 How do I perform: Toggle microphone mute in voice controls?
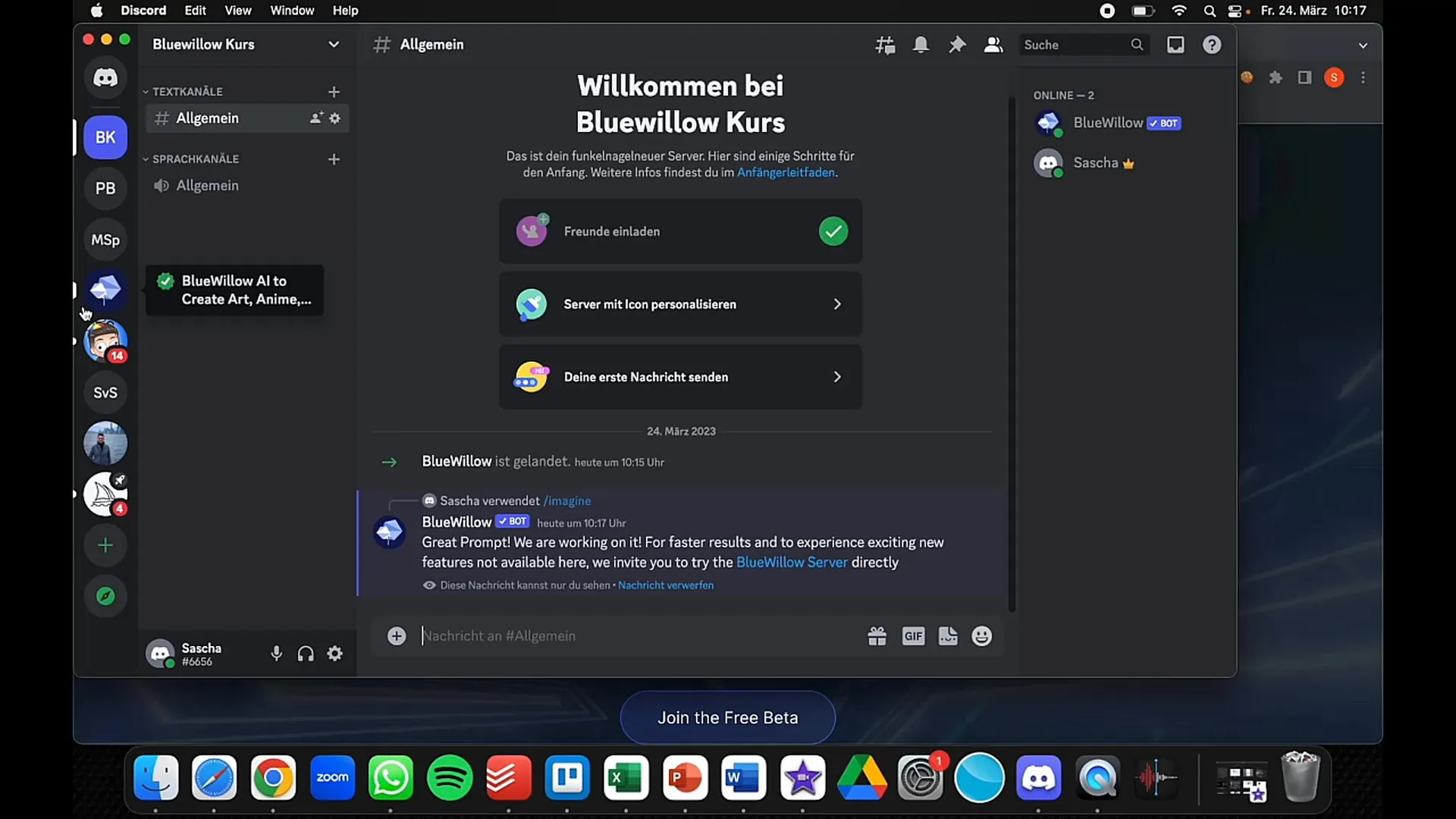[x=276, y=653]
